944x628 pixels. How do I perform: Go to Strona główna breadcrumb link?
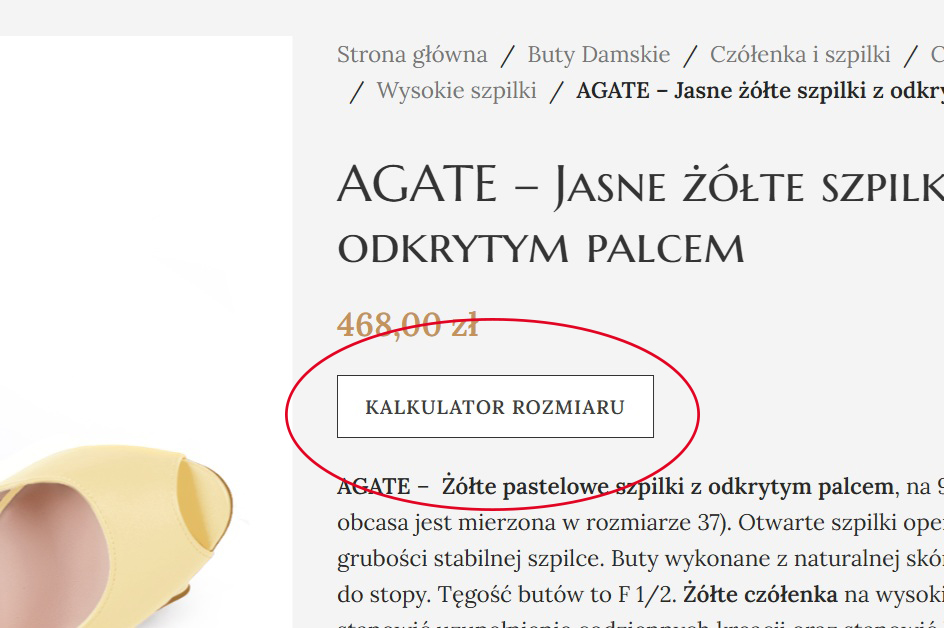412,55
